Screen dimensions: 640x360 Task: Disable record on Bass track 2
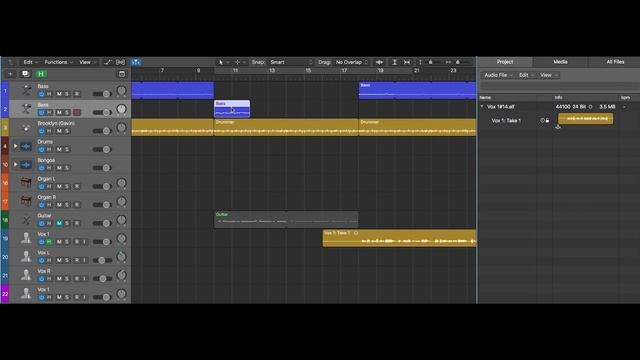77,112
